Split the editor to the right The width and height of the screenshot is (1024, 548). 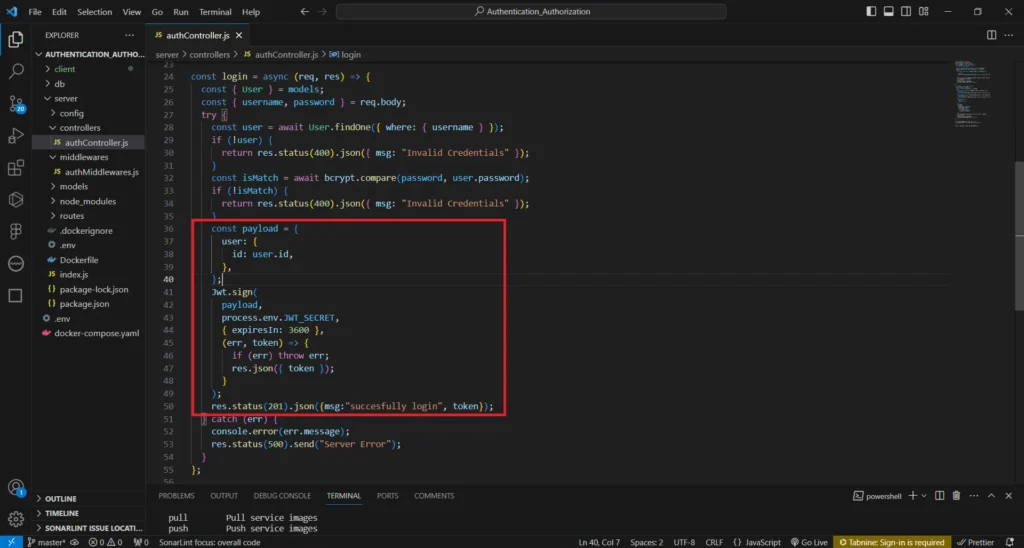(x=991, y=35)
